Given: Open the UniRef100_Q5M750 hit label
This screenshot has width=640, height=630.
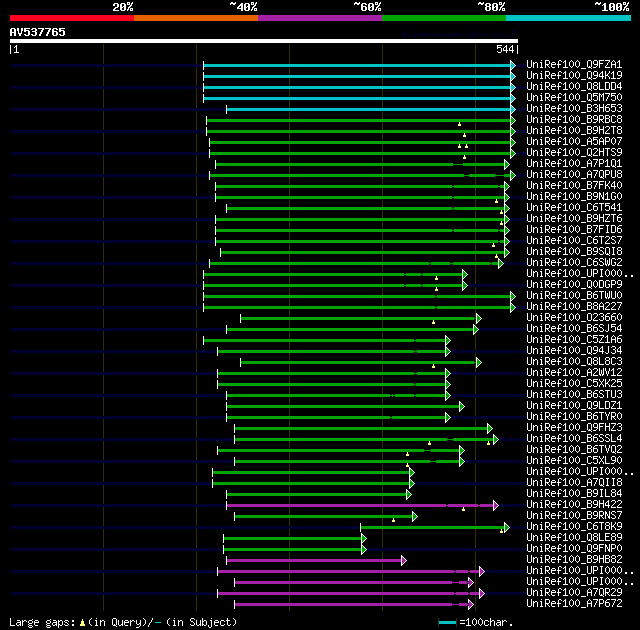Looking at the screenshot, I should tap(574, 98).
